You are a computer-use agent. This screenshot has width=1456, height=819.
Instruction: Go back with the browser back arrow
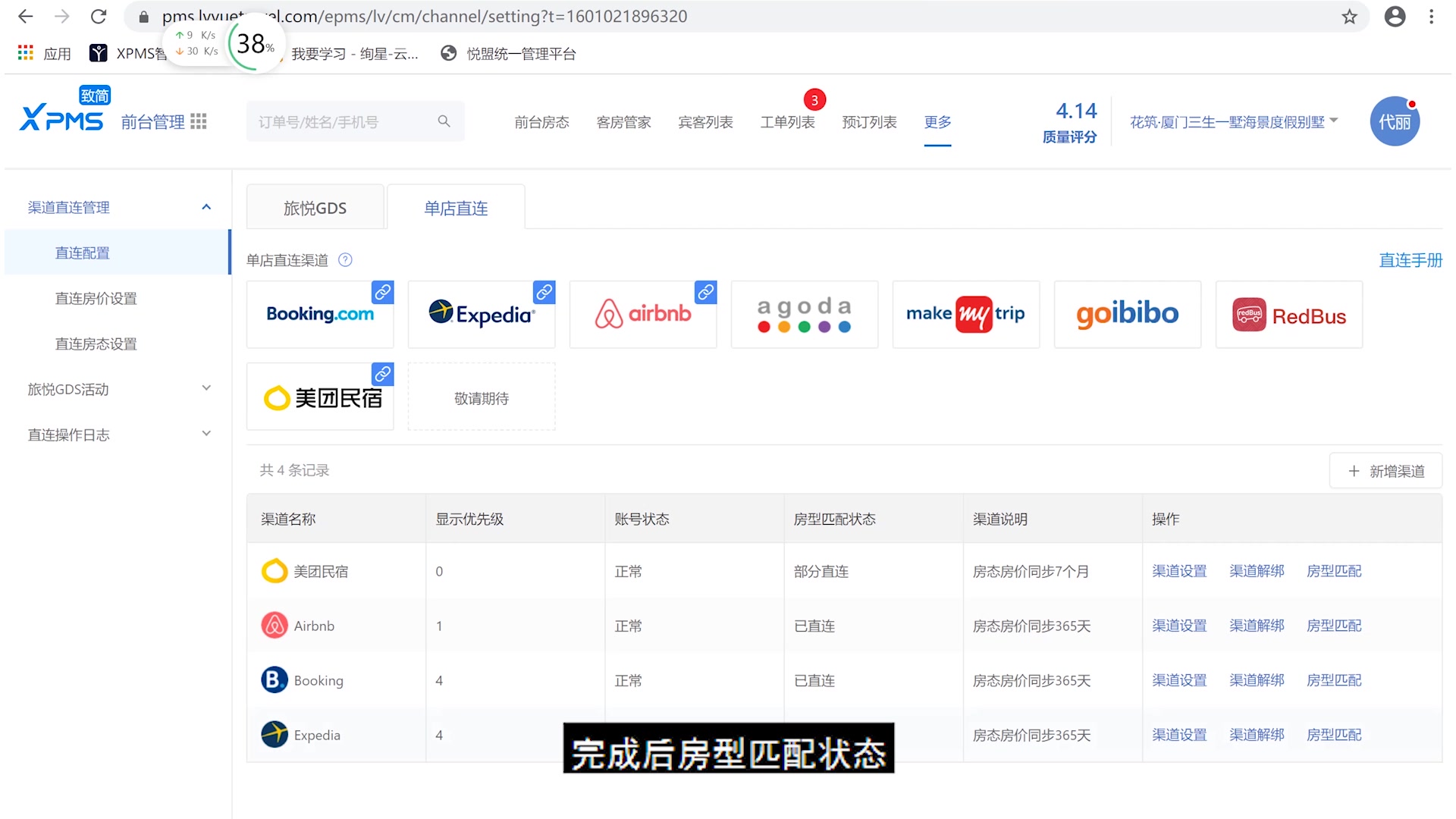[x=25, y=16]
